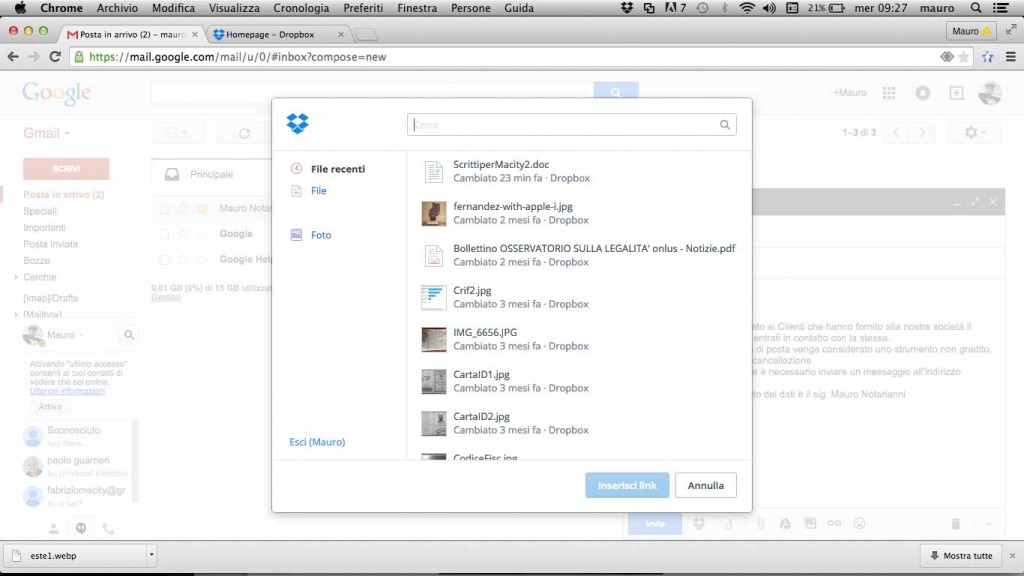Image resolution: width=1024 pixels, height=576 pixels.
Task: Click the Mauro profile button in Chrome
Action: [x=970, y=31]
